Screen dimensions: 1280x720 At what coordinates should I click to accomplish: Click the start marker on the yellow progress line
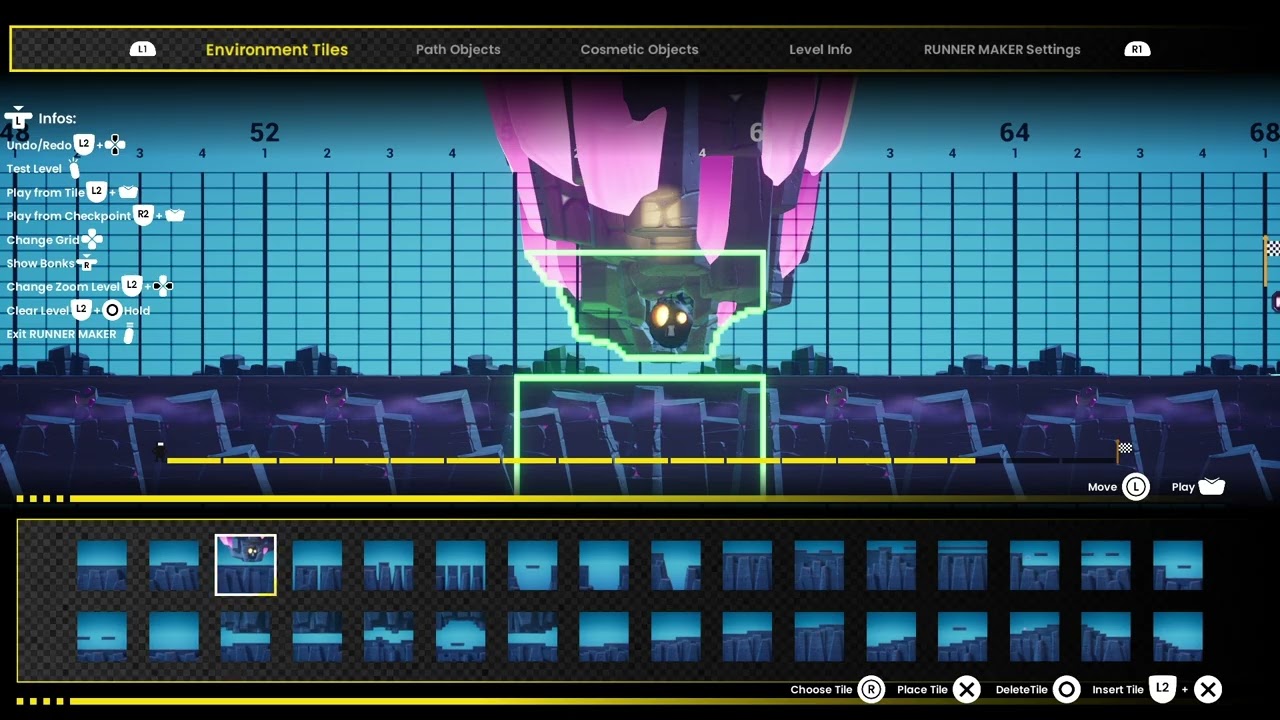[x=160, y=452]
